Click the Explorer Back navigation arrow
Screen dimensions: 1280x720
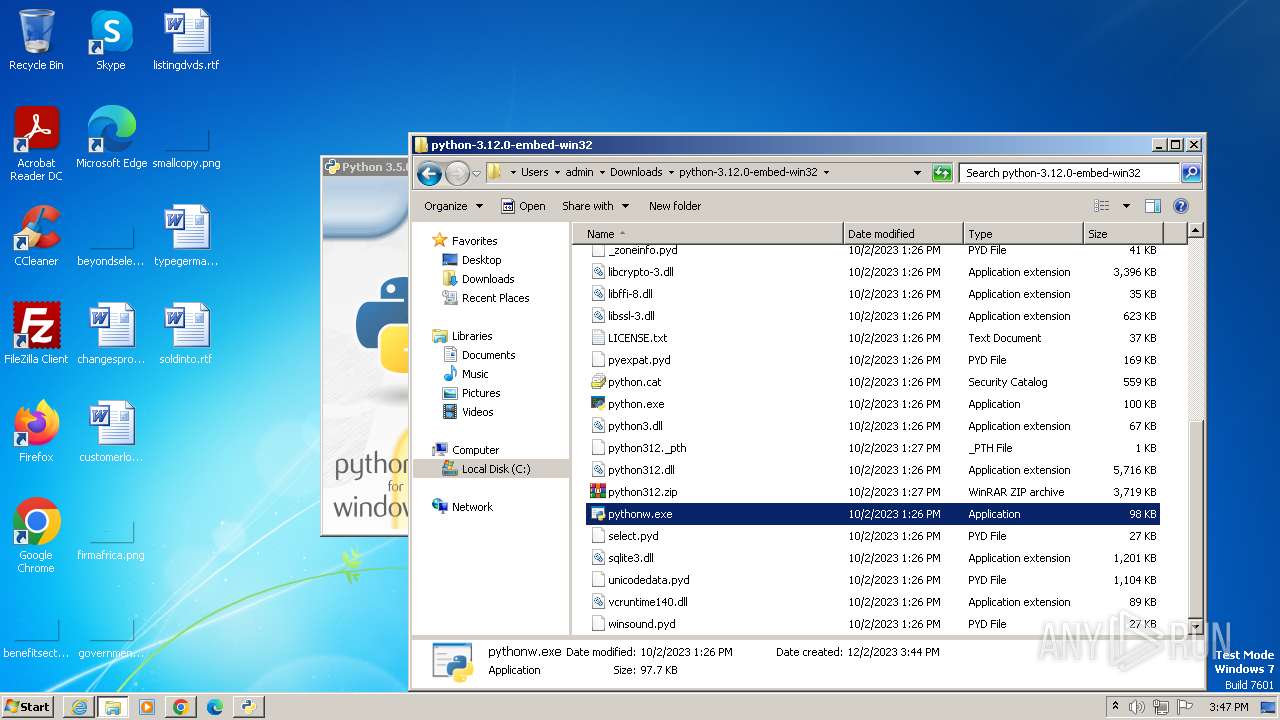[429, 173]
